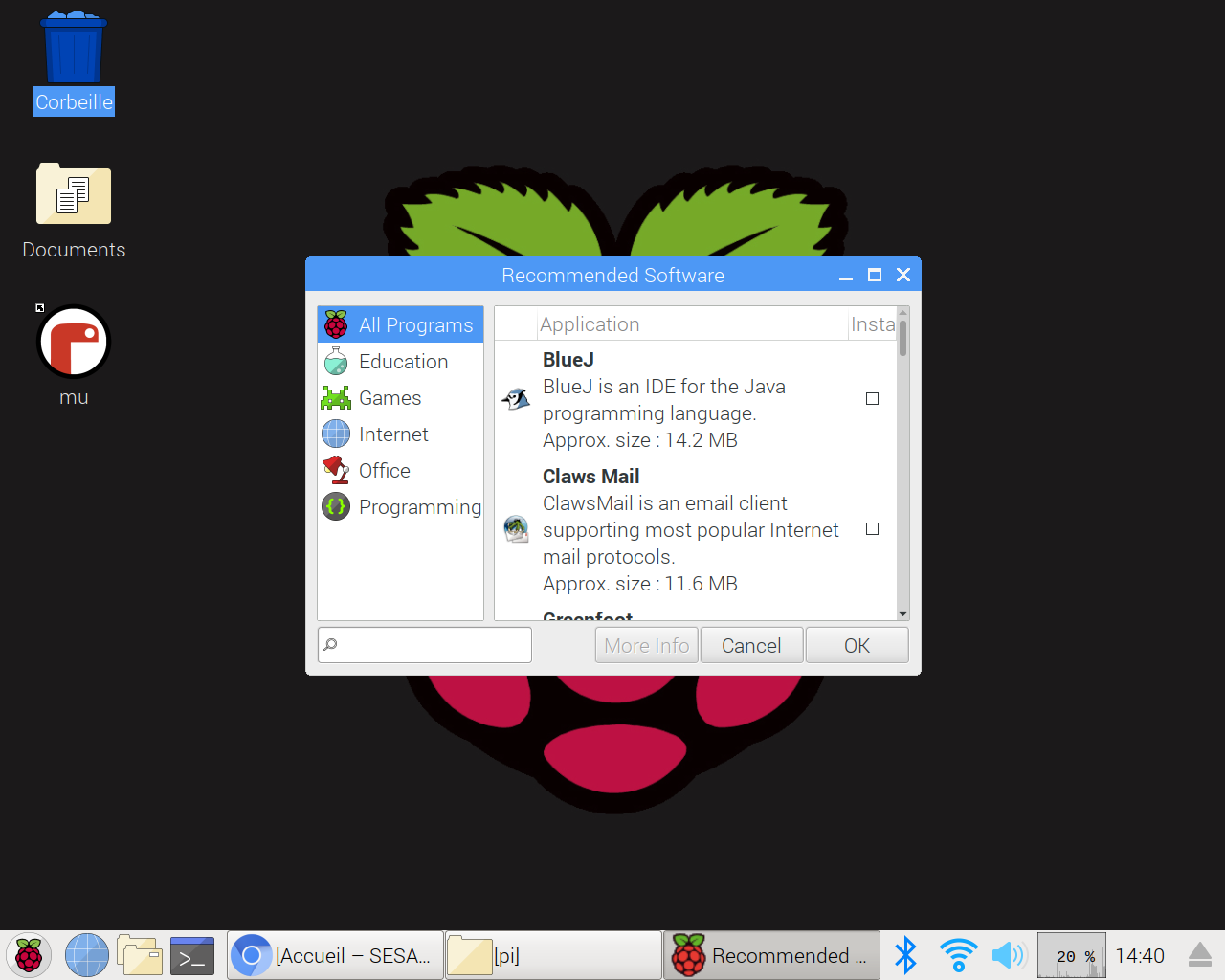Click the Claws Mail app icon

[516, 528]
